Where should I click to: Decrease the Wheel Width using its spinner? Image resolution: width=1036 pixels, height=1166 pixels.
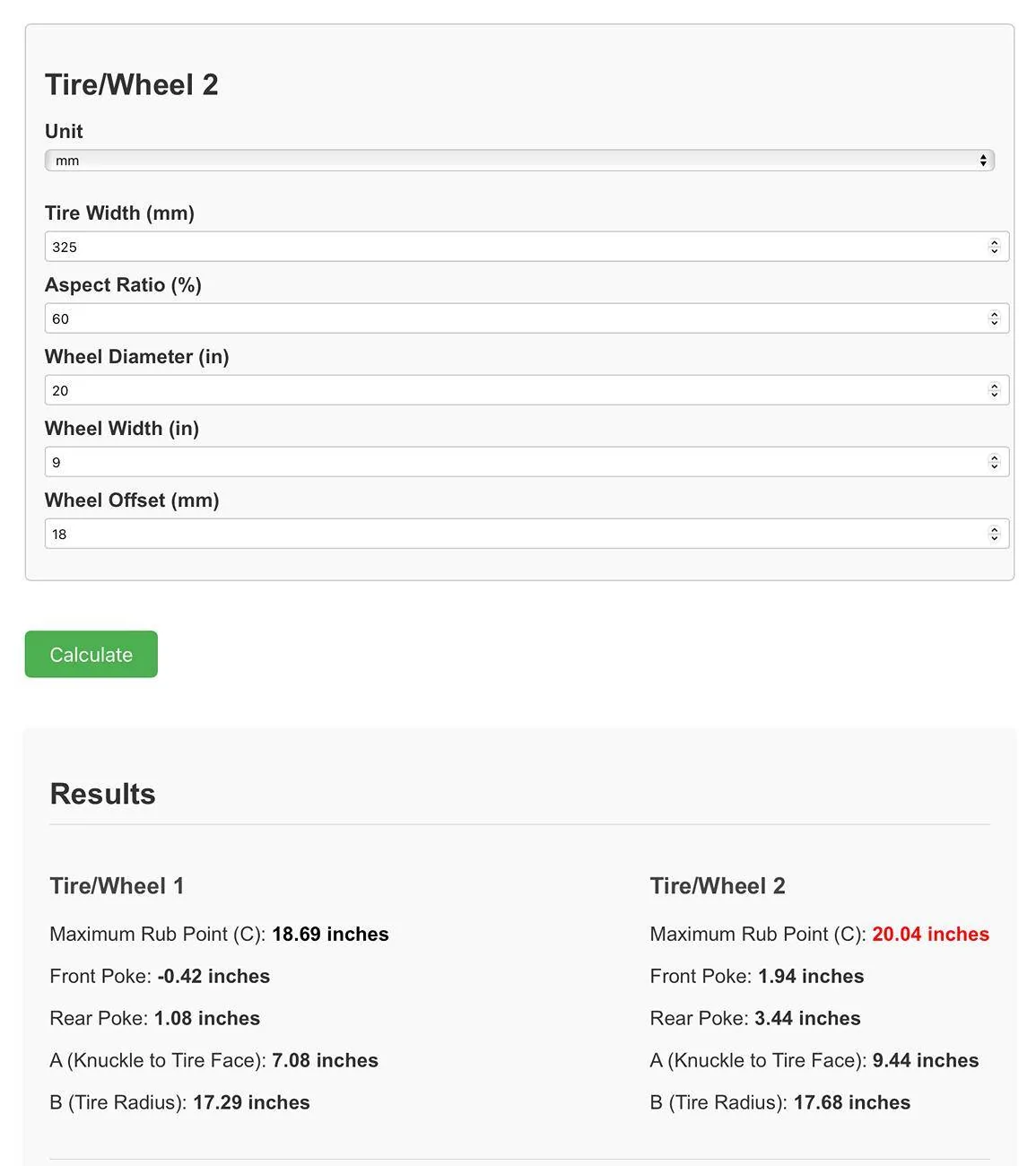tap(995, 466)
